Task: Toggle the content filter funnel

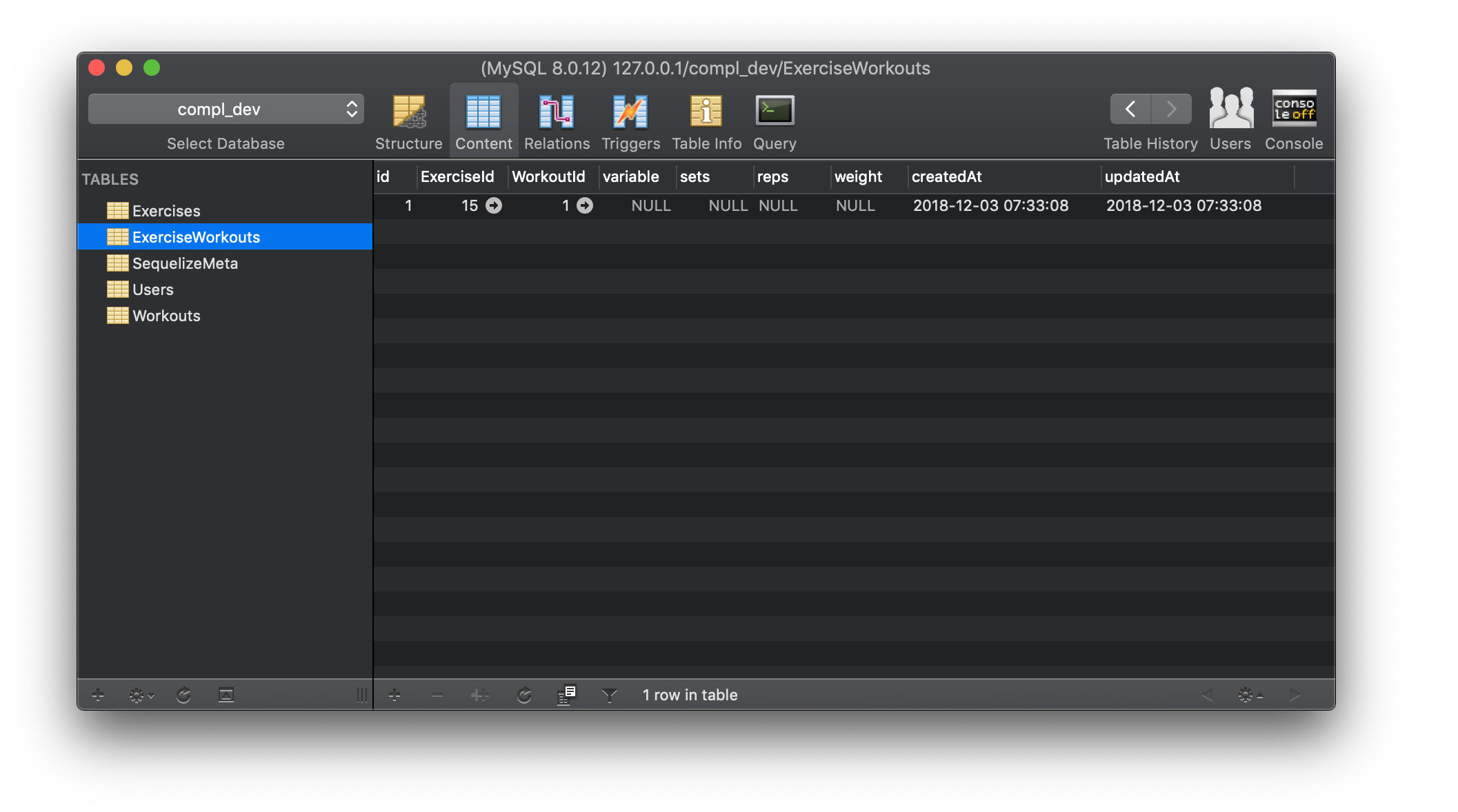Action: tap(610, 695)
